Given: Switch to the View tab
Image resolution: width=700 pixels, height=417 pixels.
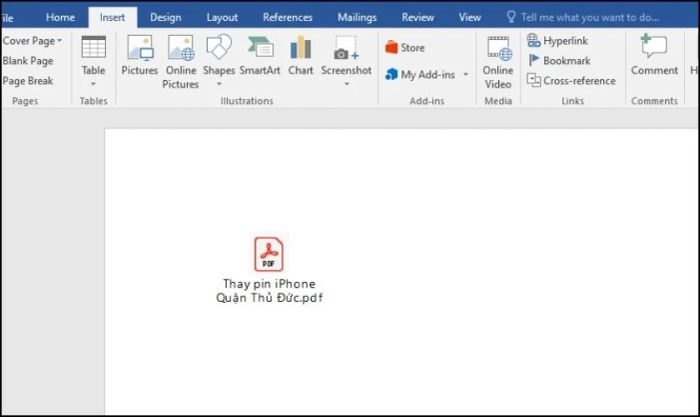Looking at the screenshot, I should (x=470, y=17).
